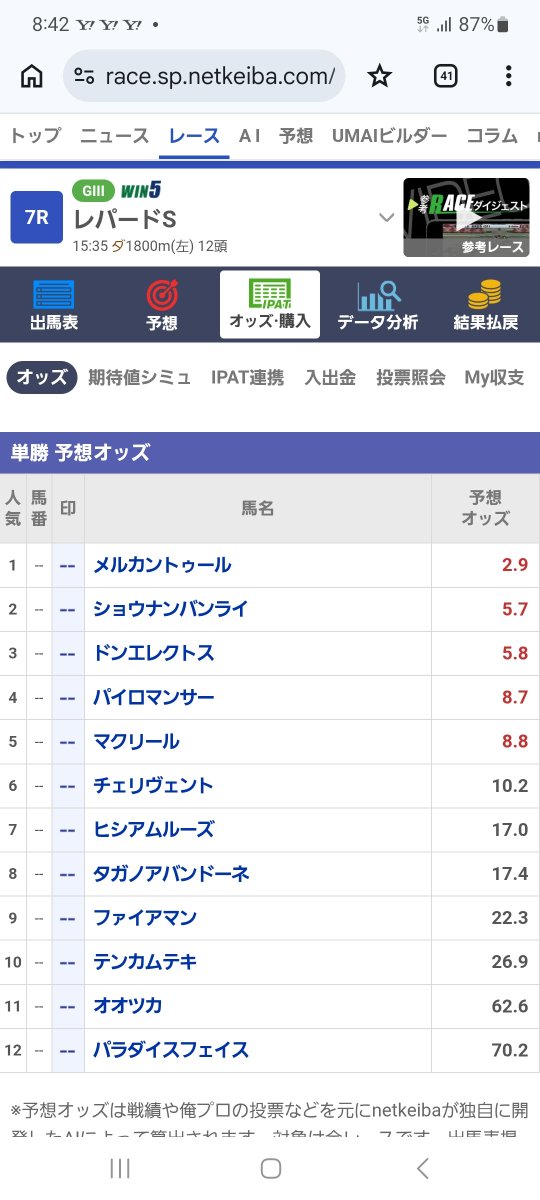Screen dimensions: 540x1200
Task: Open the 7R race number selector
Action: tap(37, 217)
